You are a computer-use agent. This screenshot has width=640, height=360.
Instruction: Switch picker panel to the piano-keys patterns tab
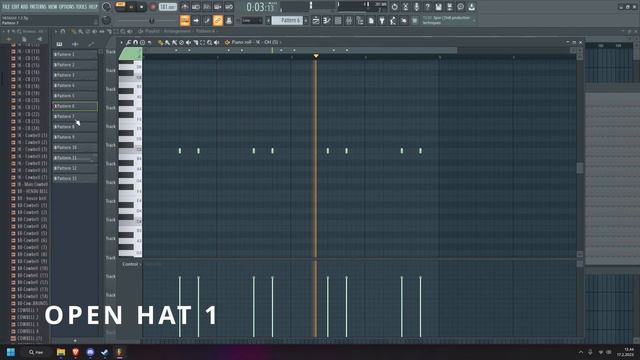(x=59, y=44)
